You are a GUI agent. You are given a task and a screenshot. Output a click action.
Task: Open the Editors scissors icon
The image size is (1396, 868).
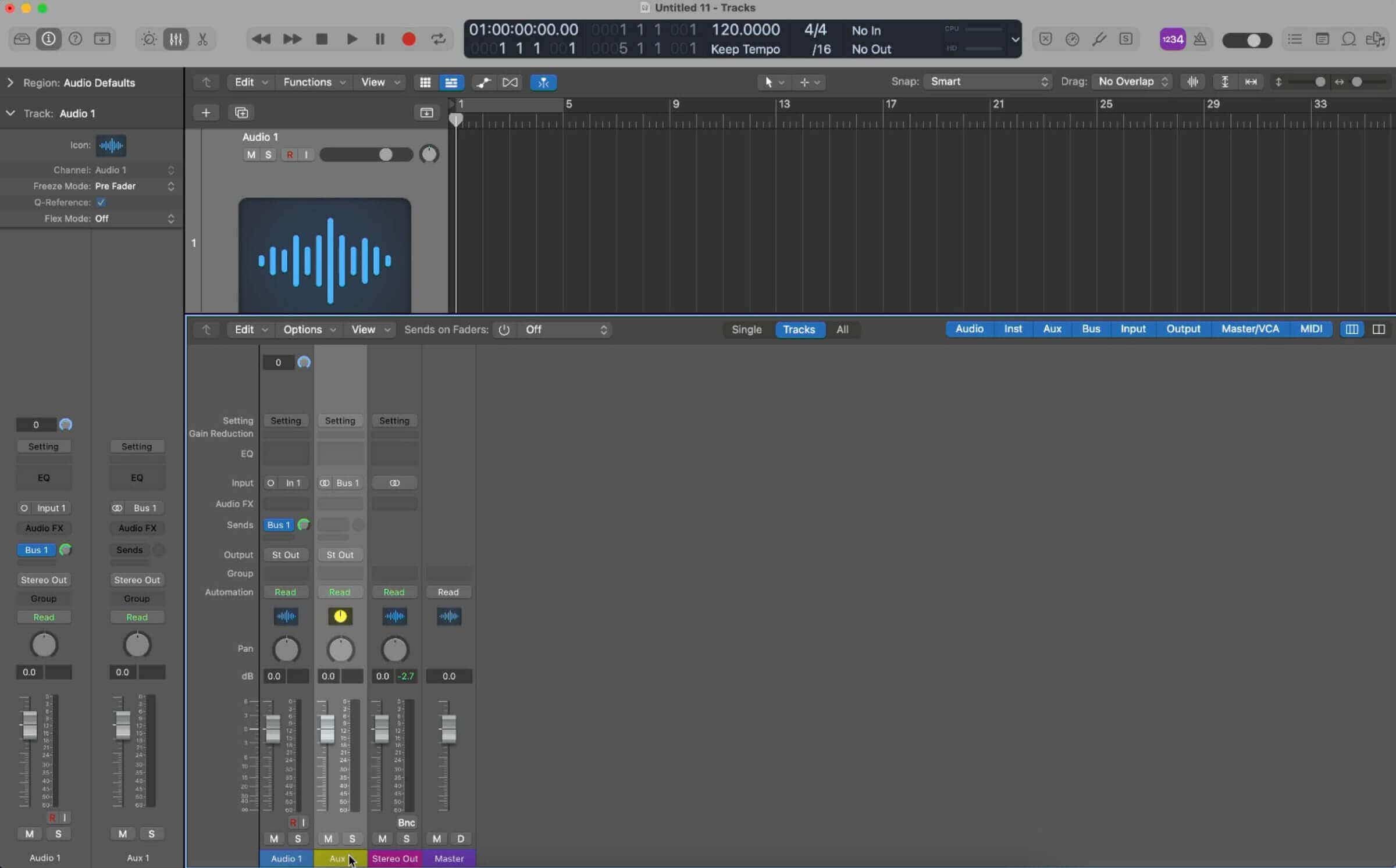[202, 39]
